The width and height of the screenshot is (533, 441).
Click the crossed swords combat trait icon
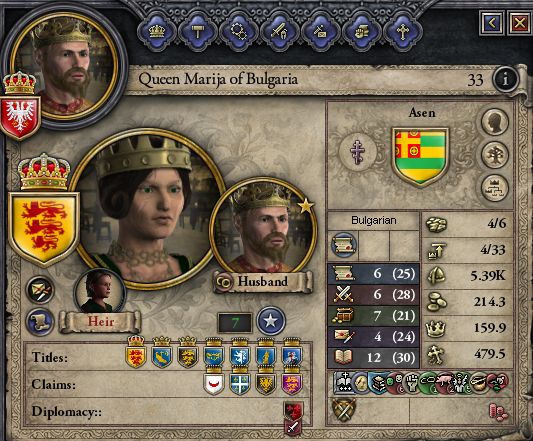[x=344, y=410]
